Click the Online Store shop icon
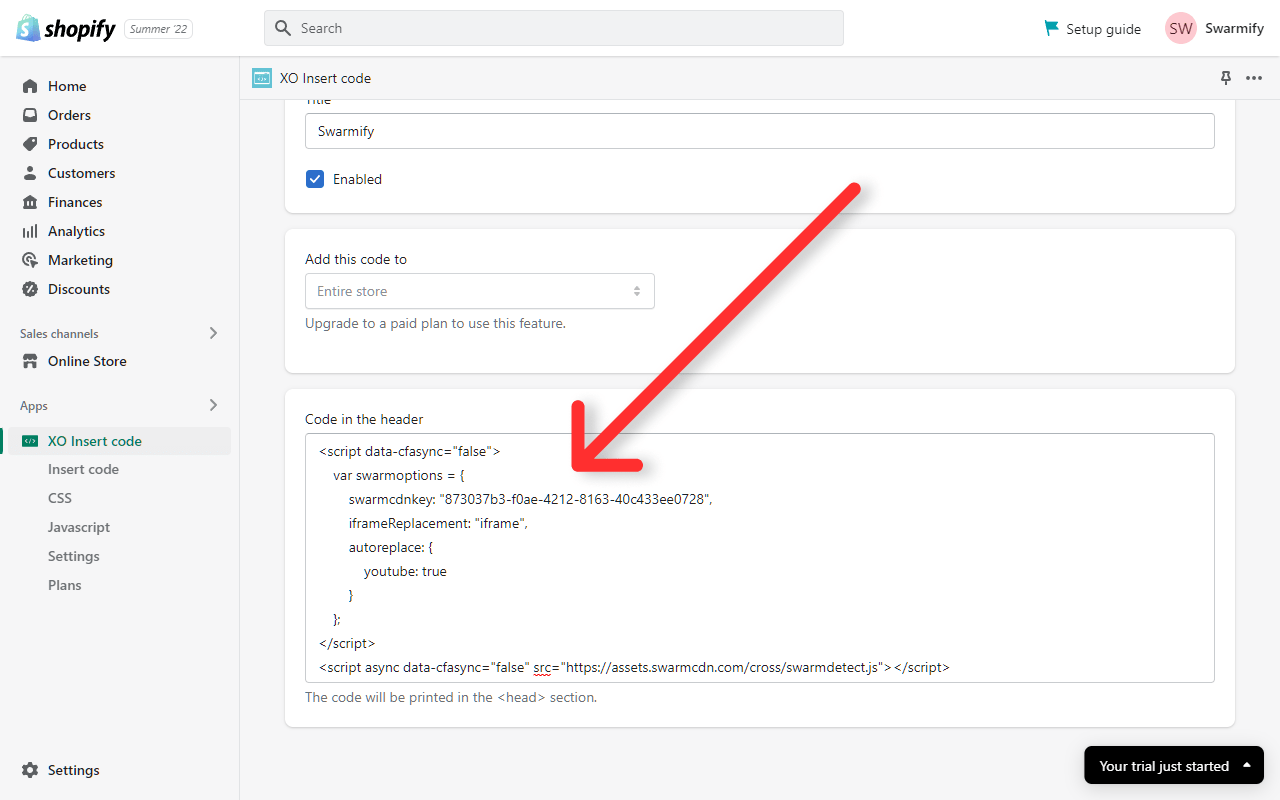Viewport: 1280px width, 800px height. (x=30, y=361)
